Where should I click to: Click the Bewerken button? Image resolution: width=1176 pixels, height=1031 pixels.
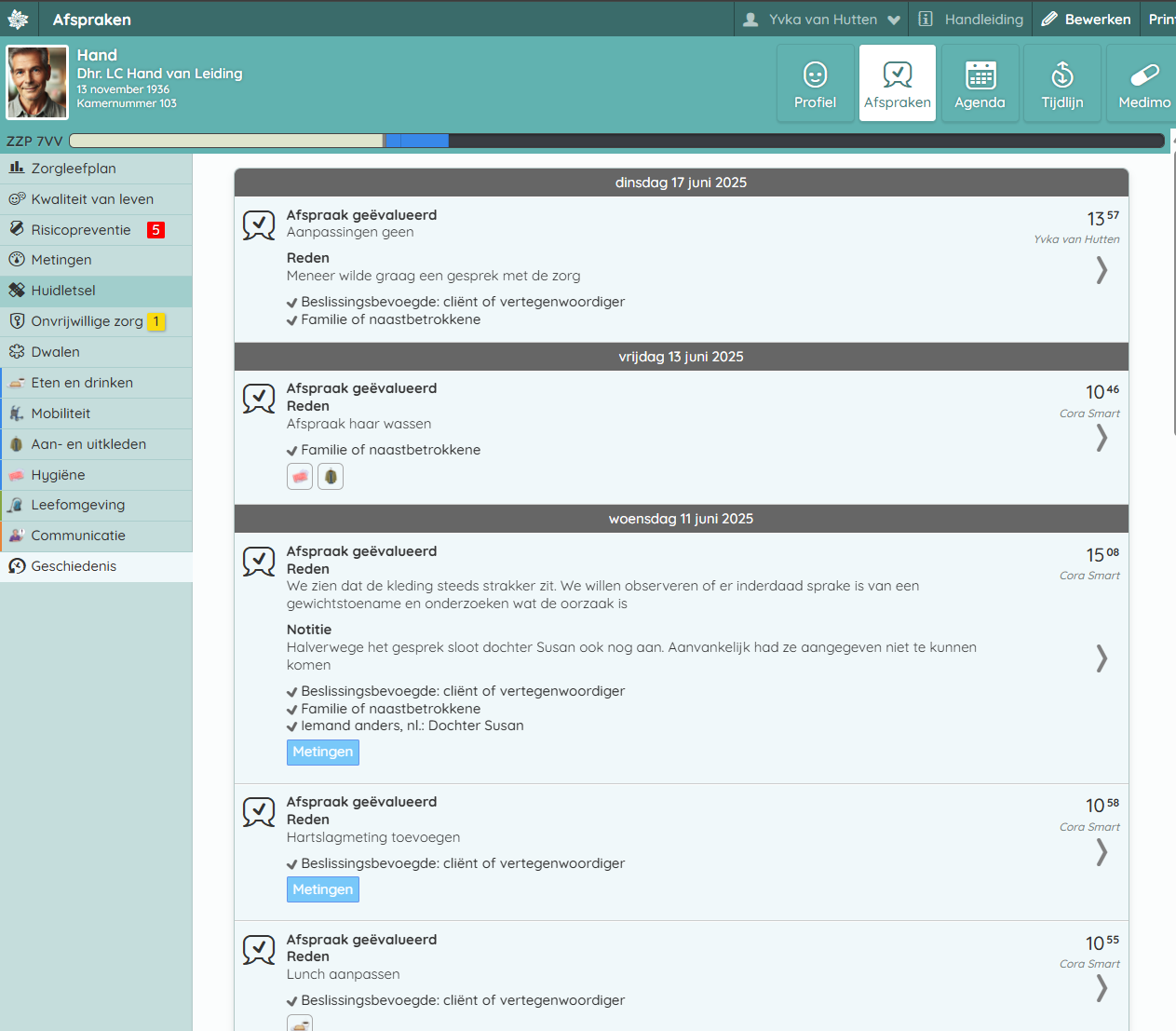coord(1086,20)
